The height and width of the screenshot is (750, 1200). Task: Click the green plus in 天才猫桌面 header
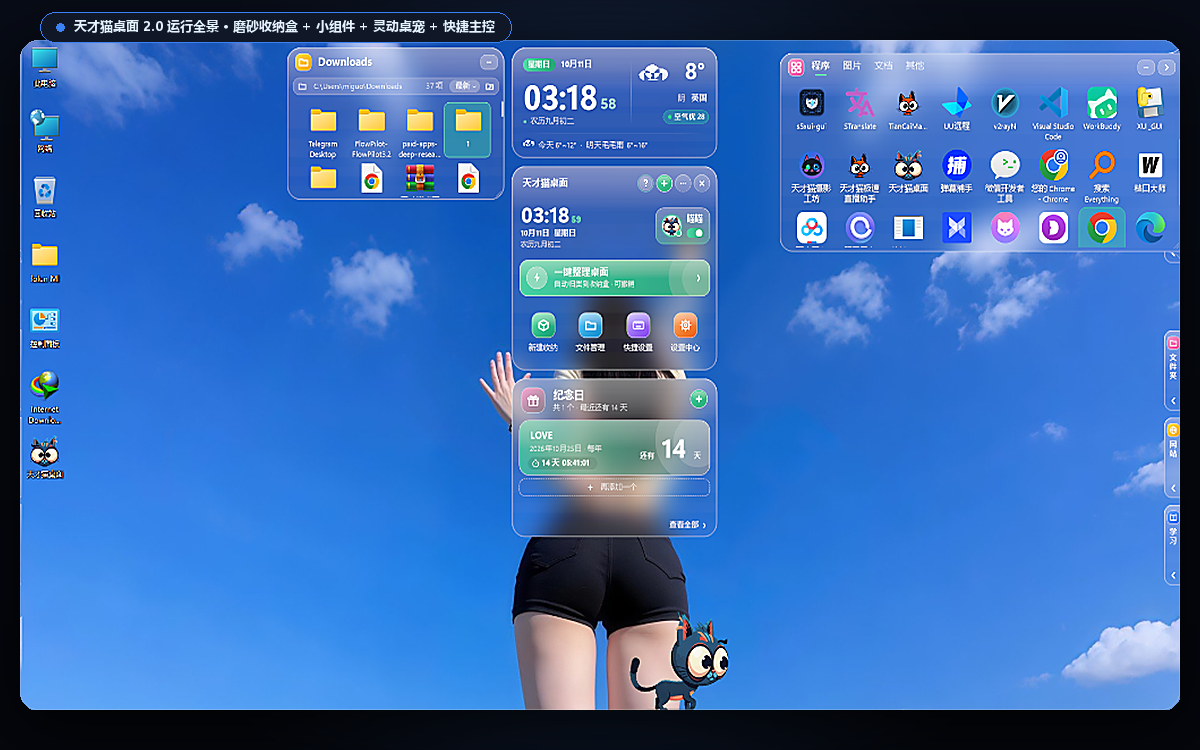coord(664,184)
